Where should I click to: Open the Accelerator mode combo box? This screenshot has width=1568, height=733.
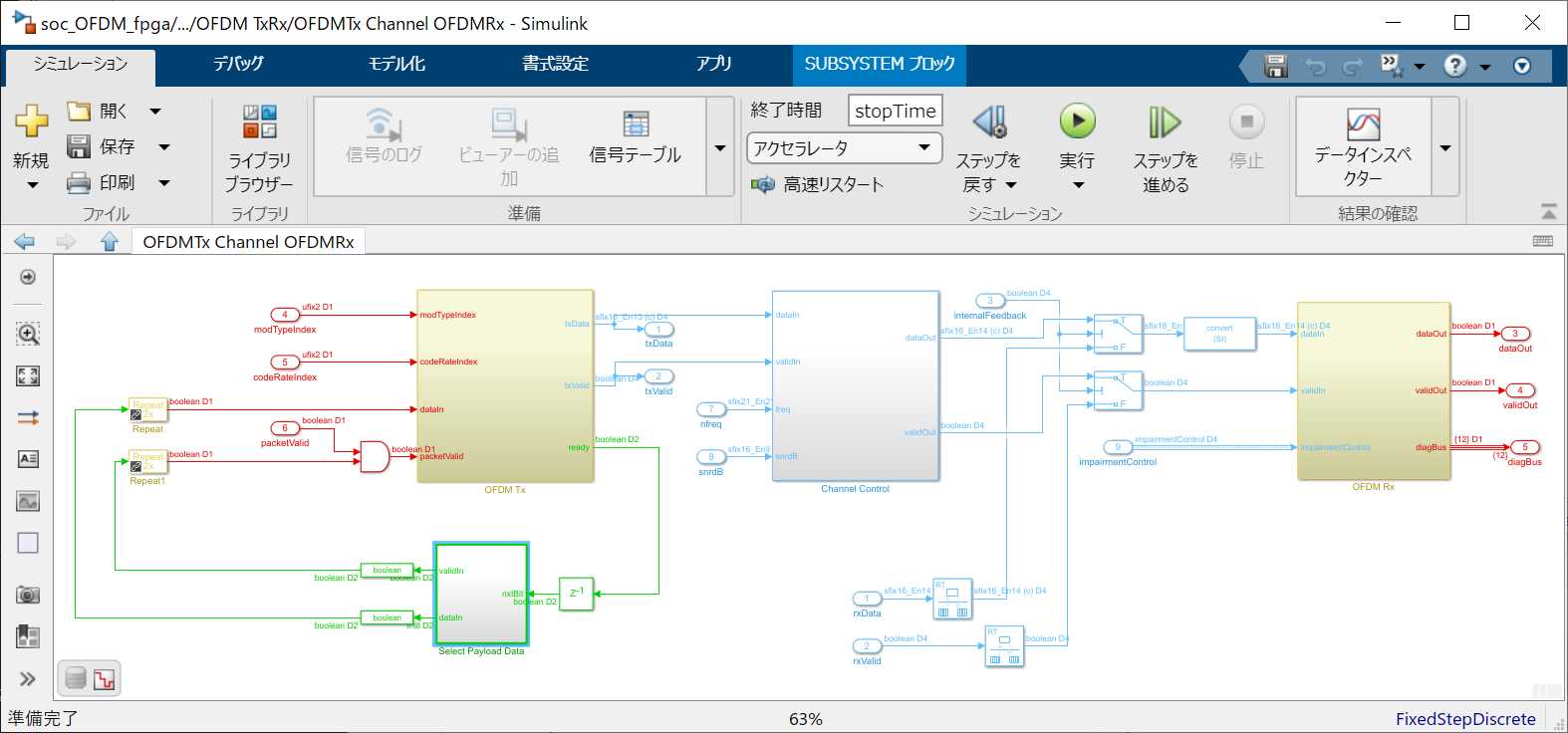click(845, 148)
